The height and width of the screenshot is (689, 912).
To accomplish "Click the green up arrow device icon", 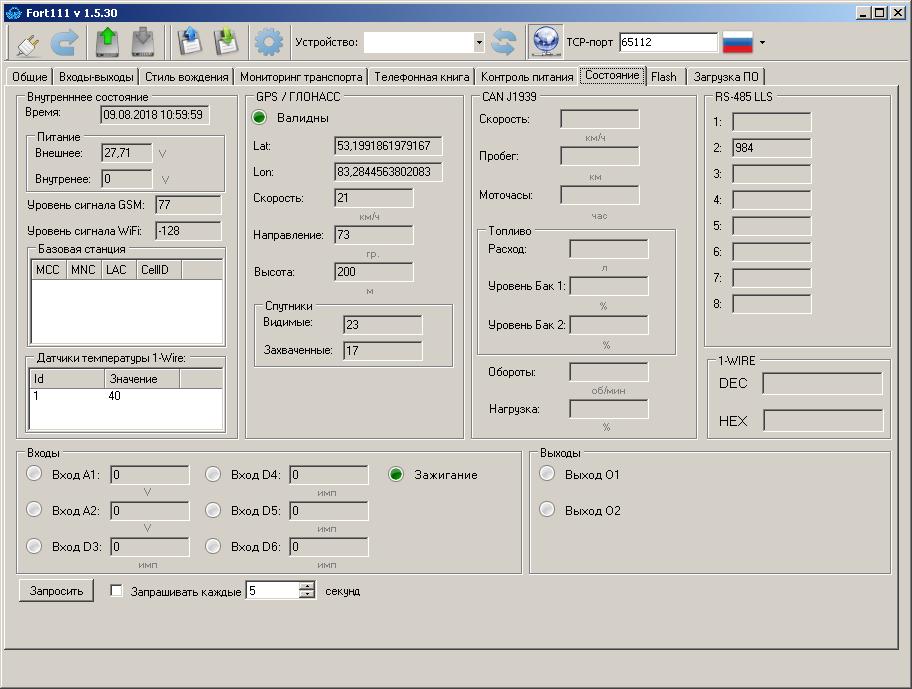I will 107,42.
